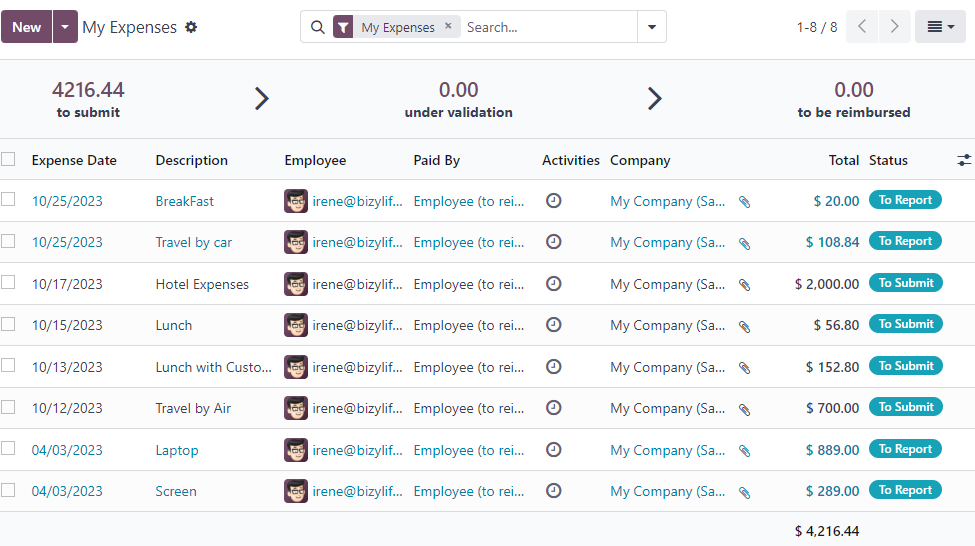Click into the Search input field
Image resolution: width=975 pixels, height=546 pixels.
548,27
